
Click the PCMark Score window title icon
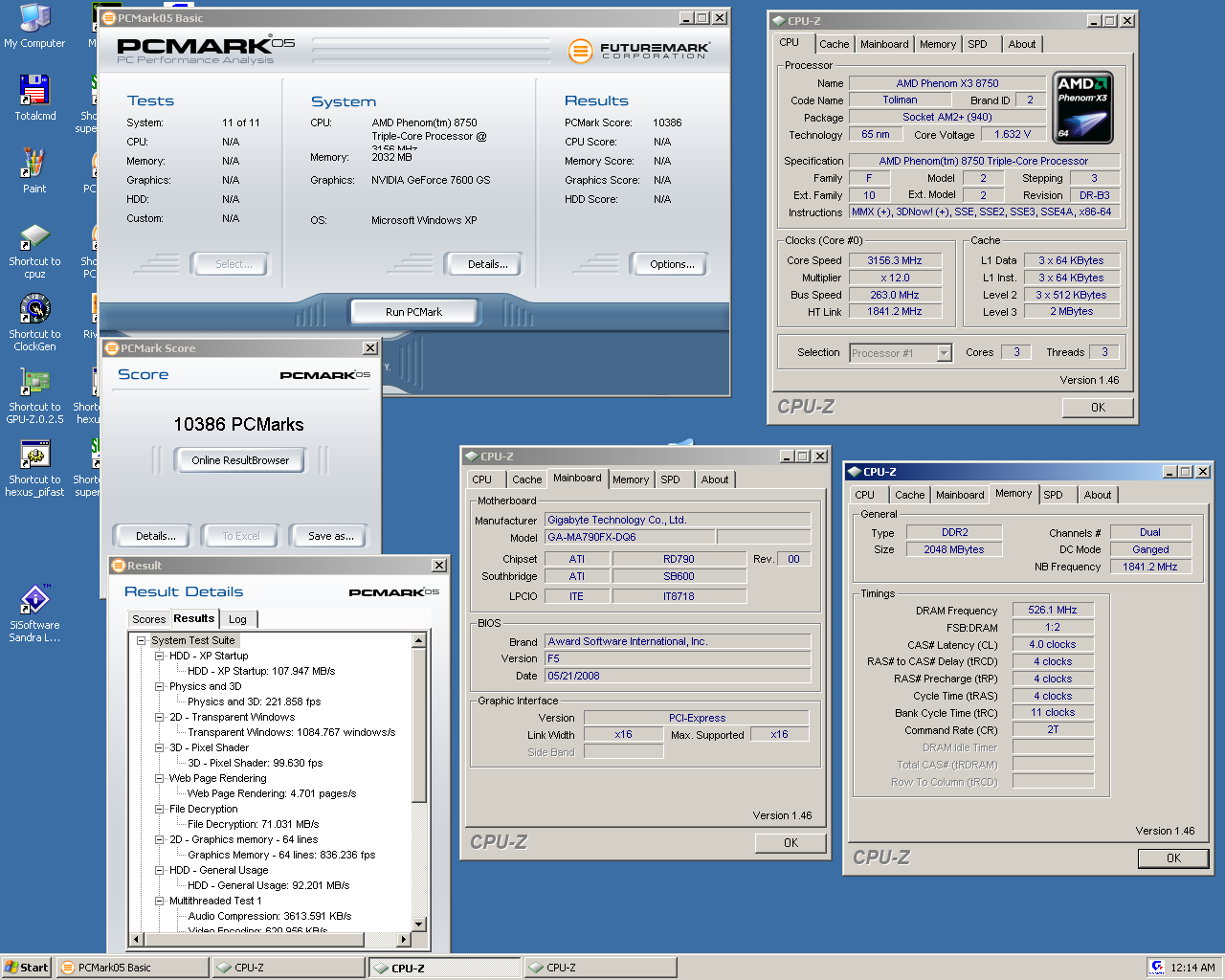[x=112, y=348]
